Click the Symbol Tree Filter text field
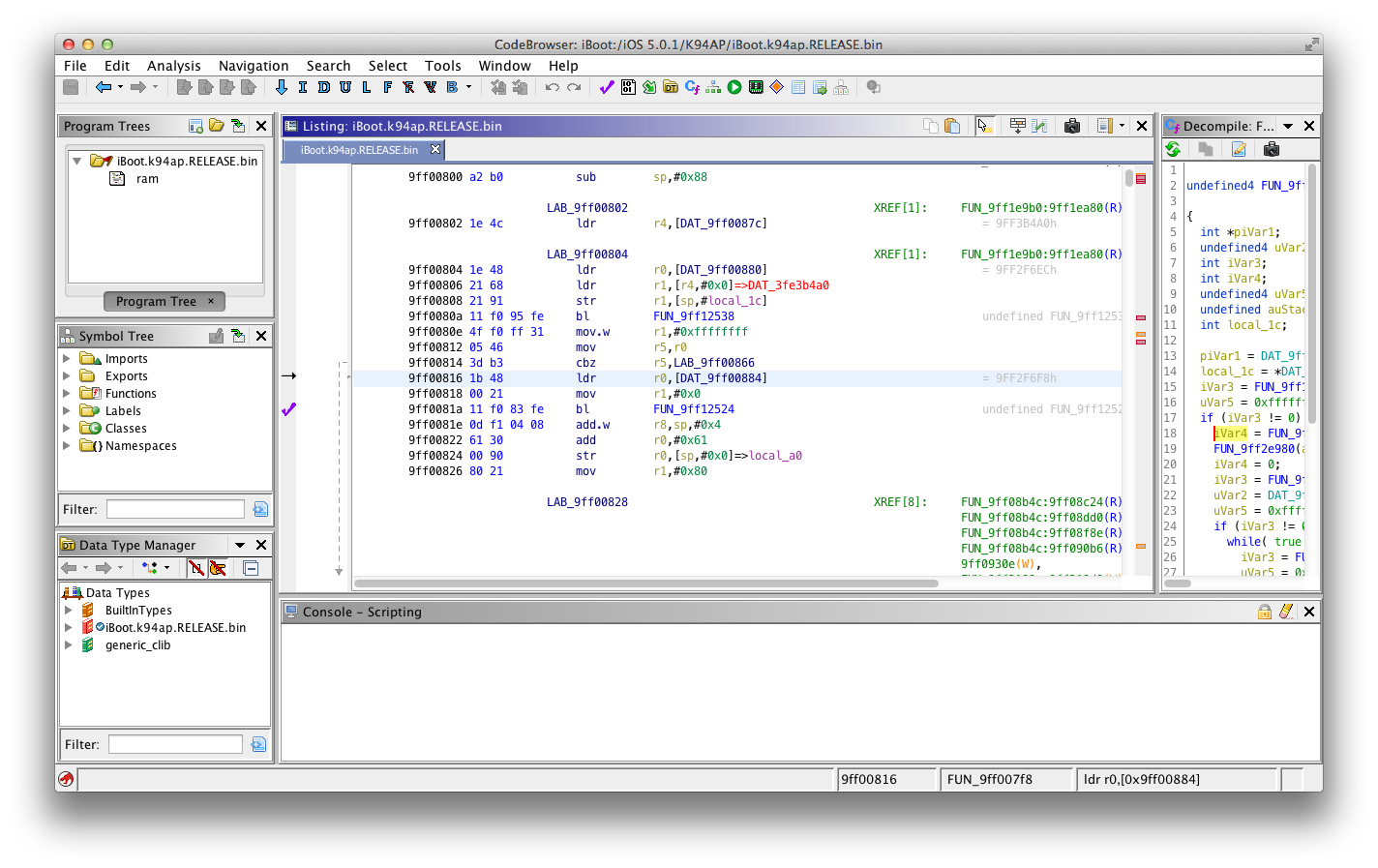 point(175,509)
